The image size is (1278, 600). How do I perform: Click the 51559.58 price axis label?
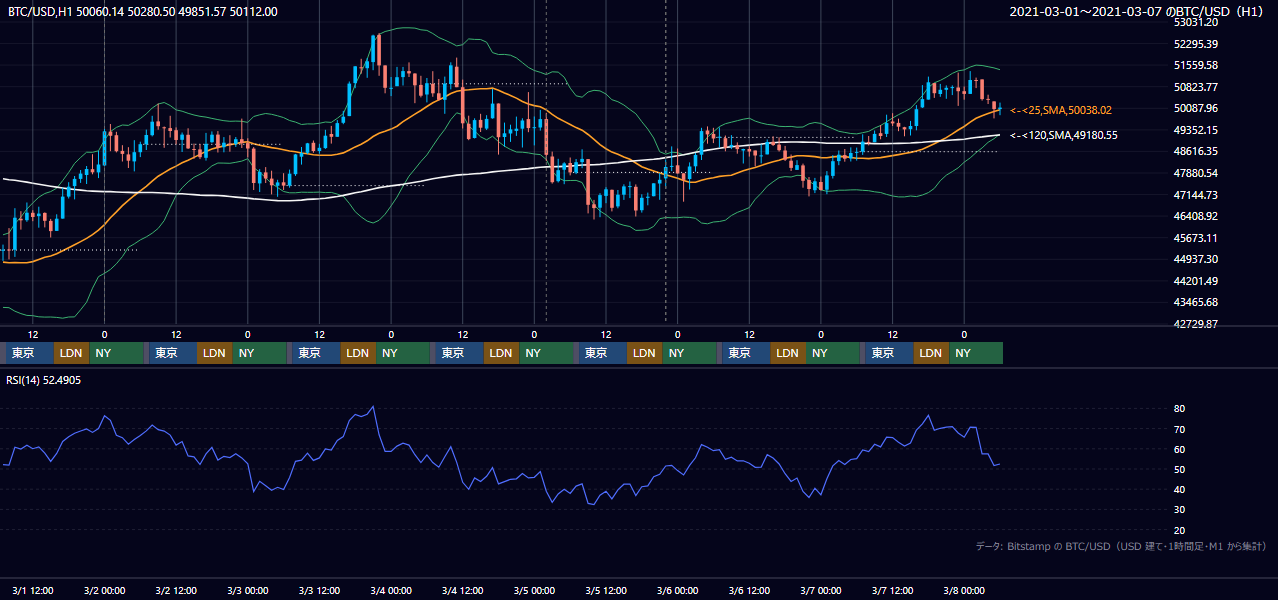tap(1196, 65)
